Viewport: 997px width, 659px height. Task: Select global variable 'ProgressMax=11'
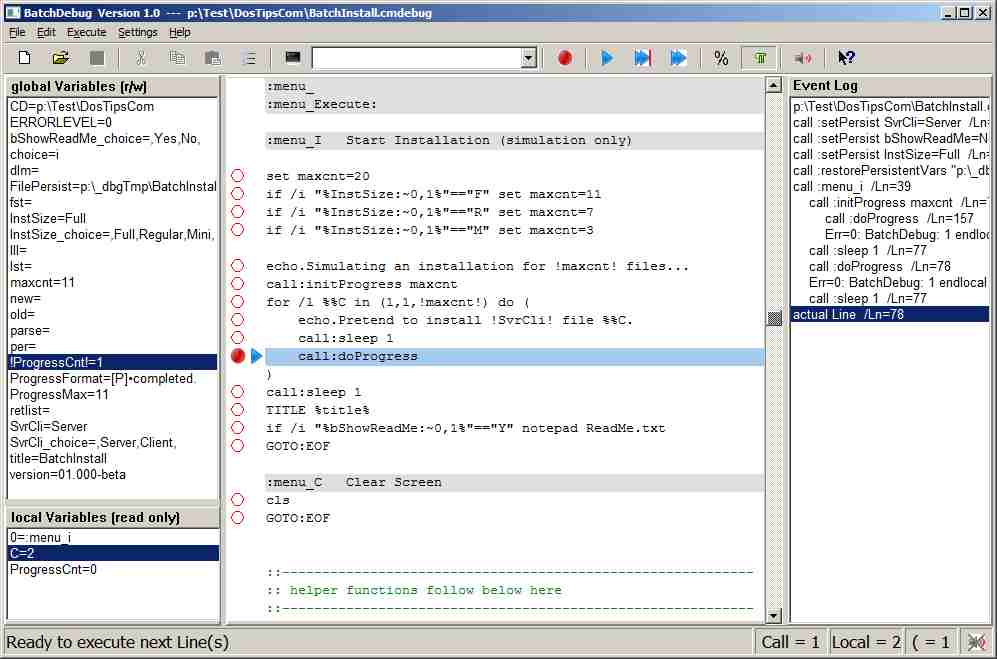(113, 394)
